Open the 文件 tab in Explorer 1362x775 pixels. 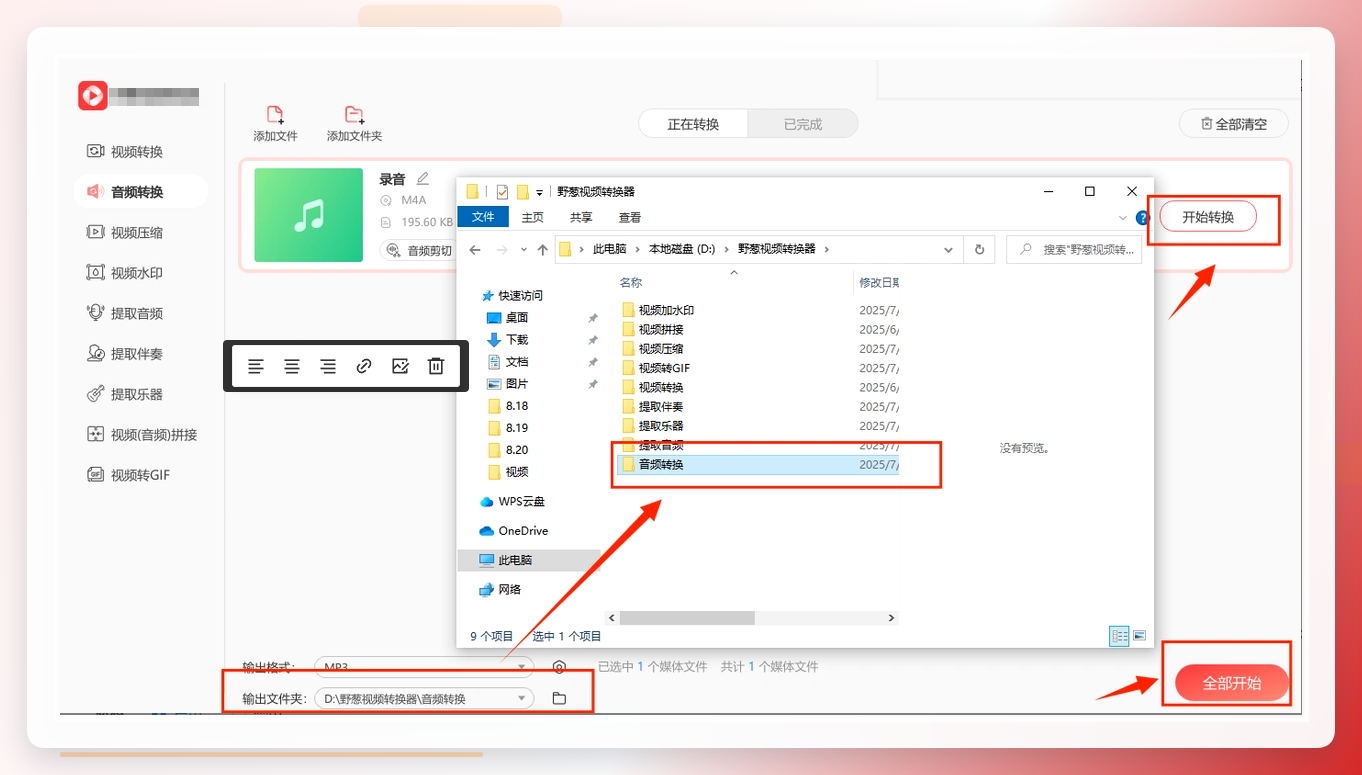(483, 217)
